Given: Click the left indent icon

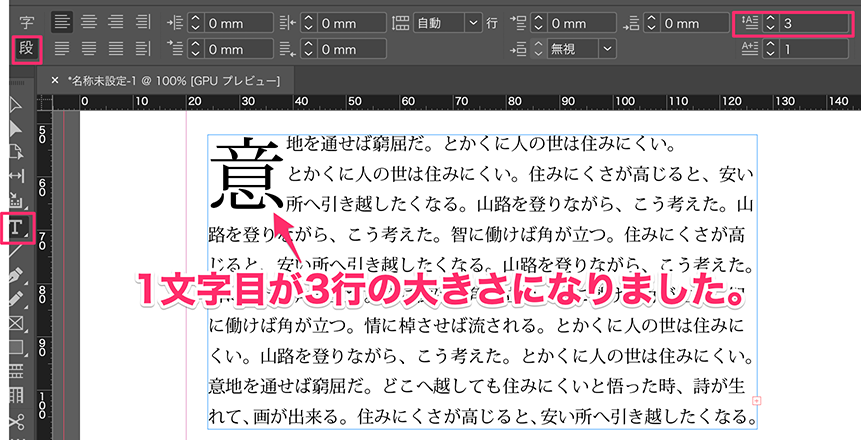Looking at the screenshot, I should 175,23.
